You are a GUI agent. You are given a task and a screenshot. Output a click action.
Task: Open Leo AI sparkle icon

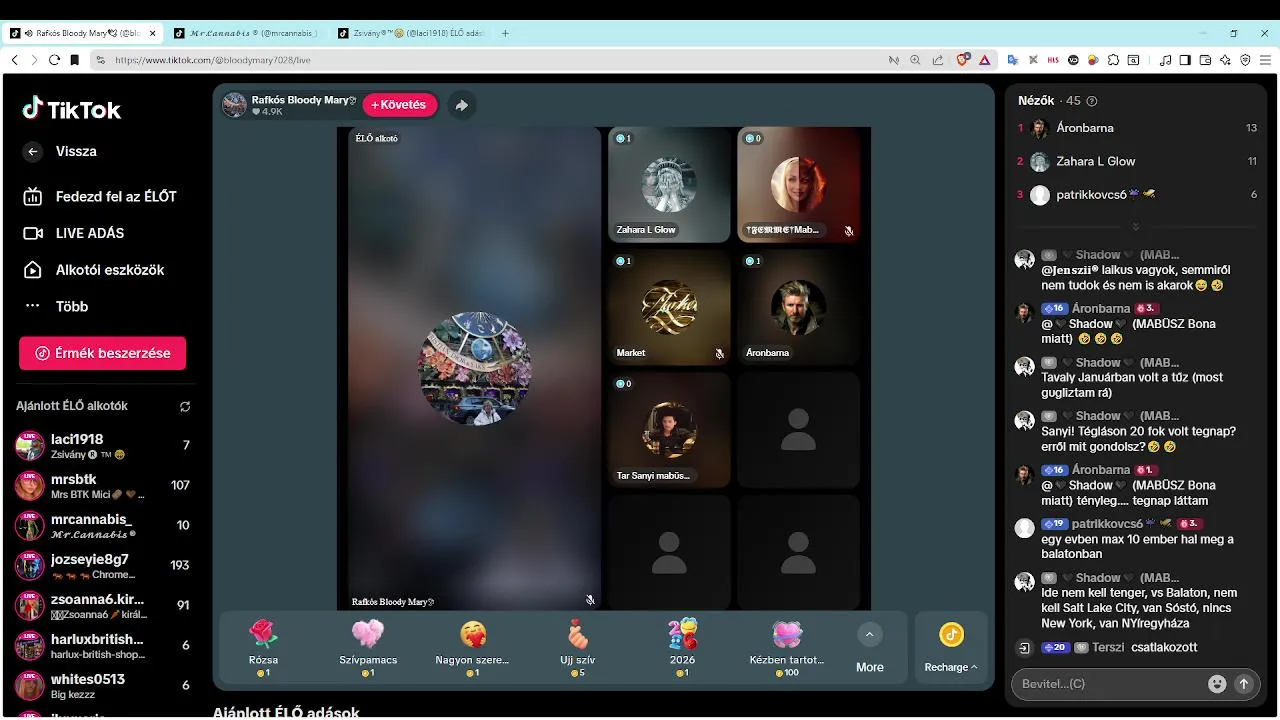[x=1225, y=60]
